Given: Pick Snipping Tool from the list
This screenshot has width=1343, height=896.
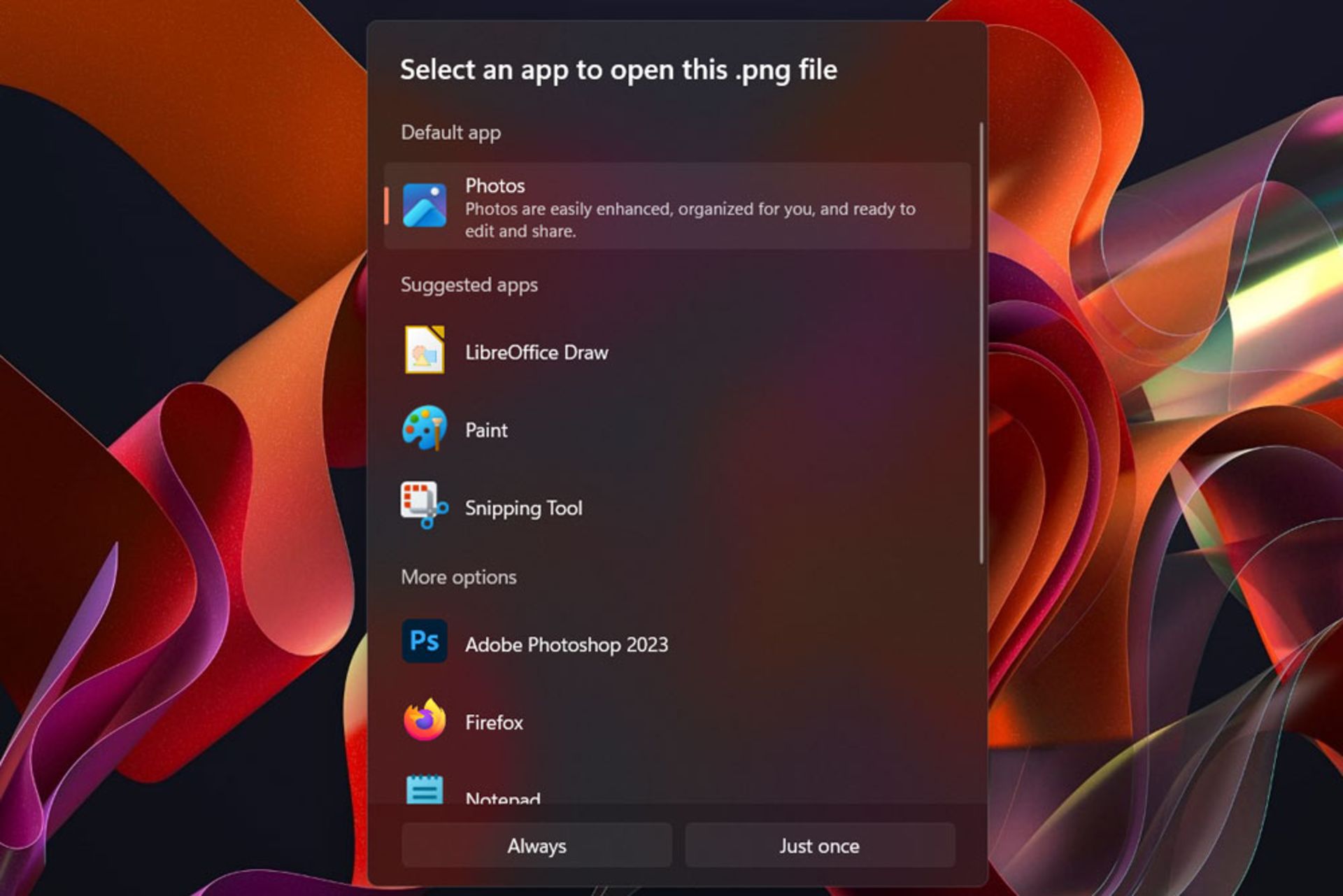Looking at the screenshot, I should click(x=677, y=507).
